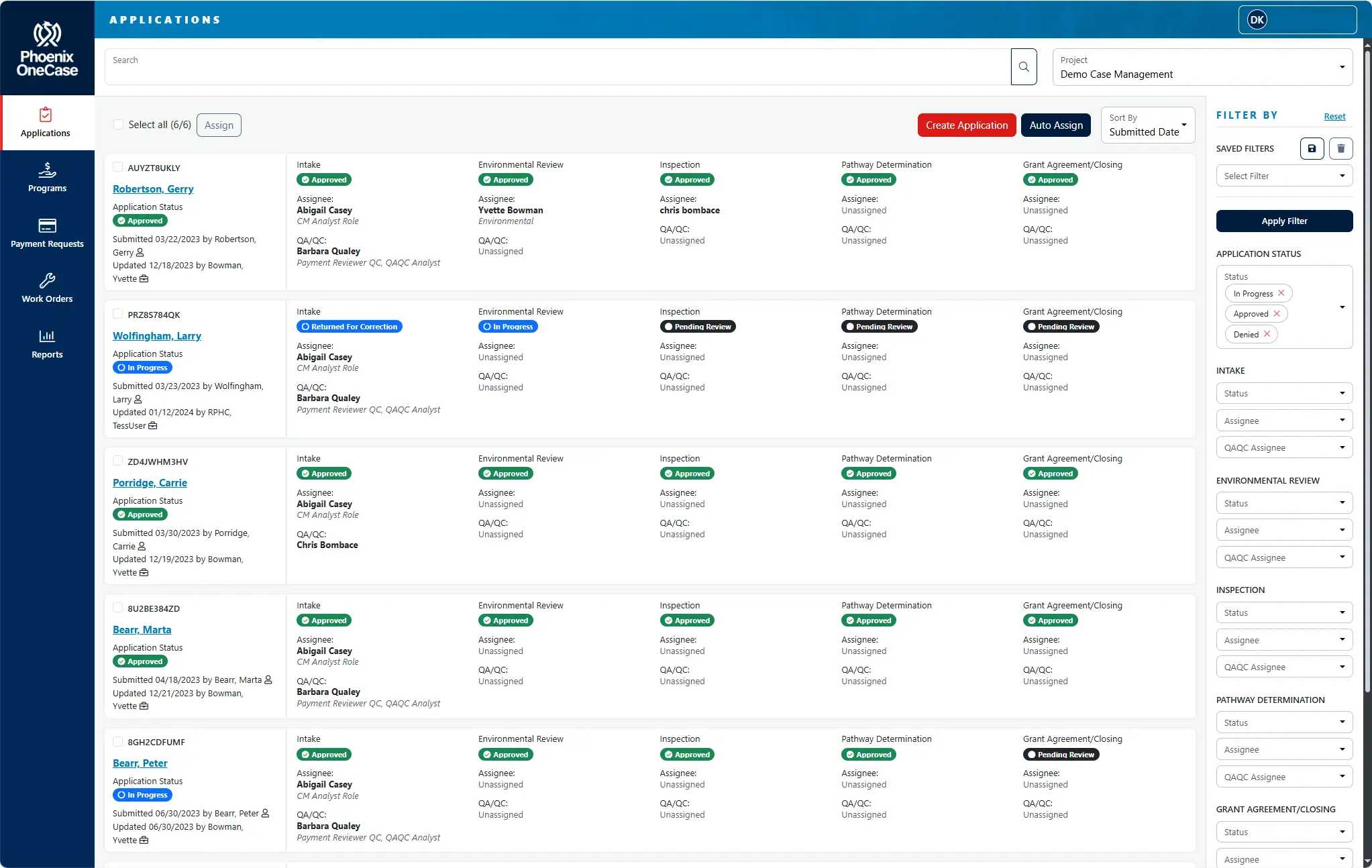Screen dimensions: 1372x868
Task: Select the AUYZT8UKLY application checkbox
Action: click(x=118, y=167)
